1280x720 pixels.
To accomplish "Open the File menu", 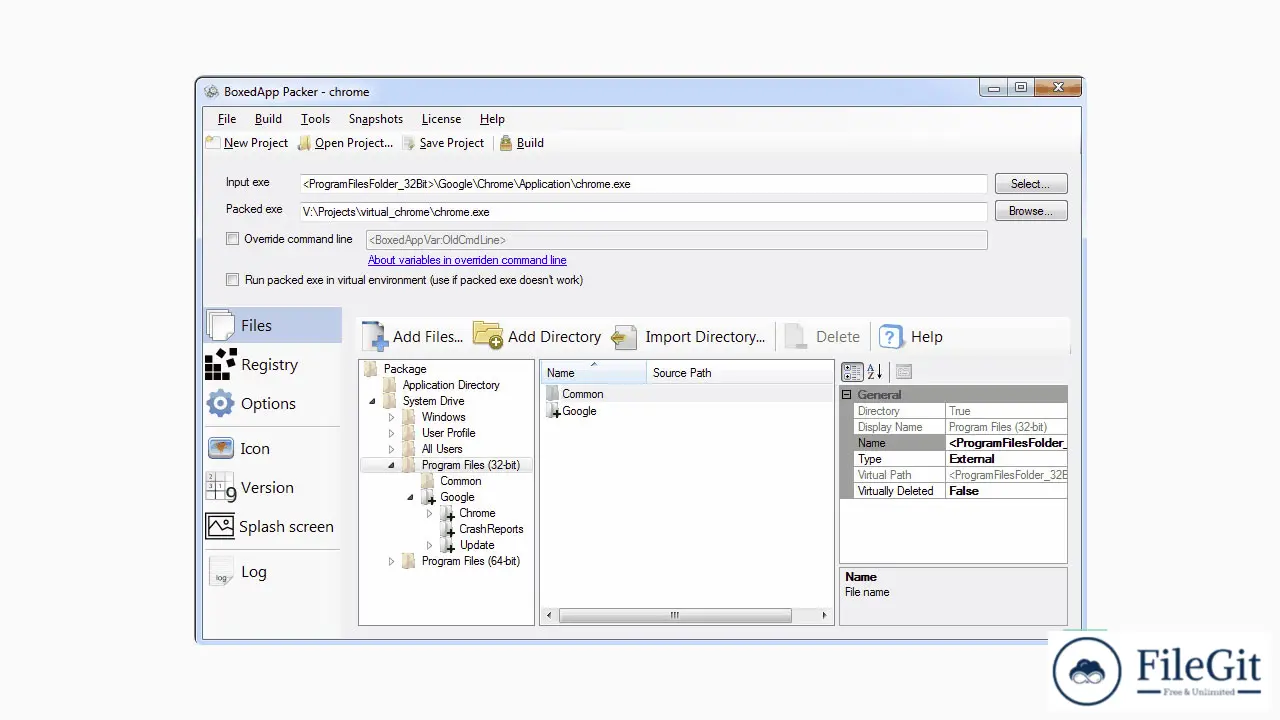I will pyautogui.click(x=227, y=119).
